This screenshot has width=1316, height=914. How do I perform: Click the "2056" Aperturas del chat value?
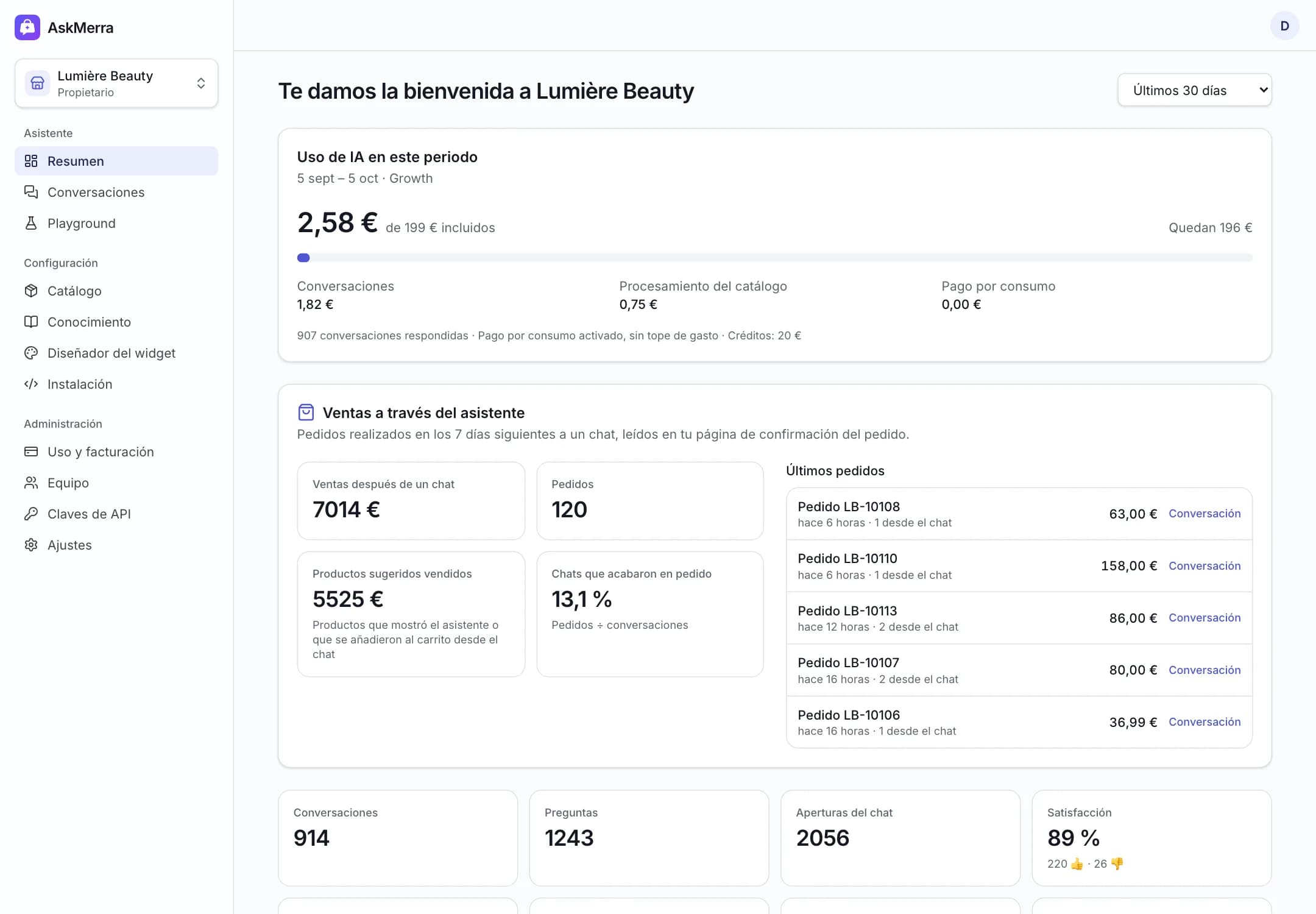click(x=822, y=838)
